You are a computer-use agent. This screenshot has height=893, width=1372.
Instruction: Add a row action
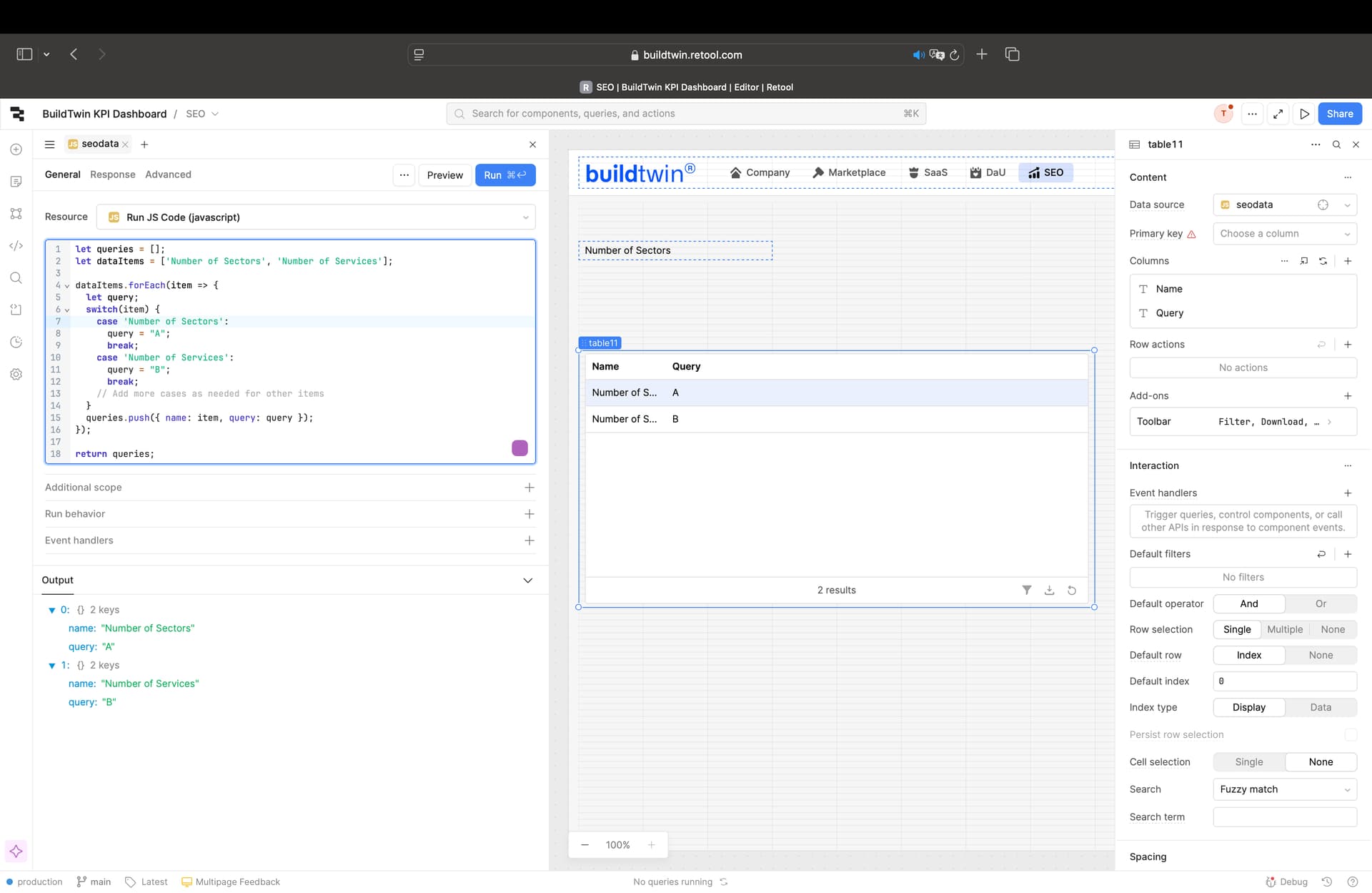(1348, 345)
